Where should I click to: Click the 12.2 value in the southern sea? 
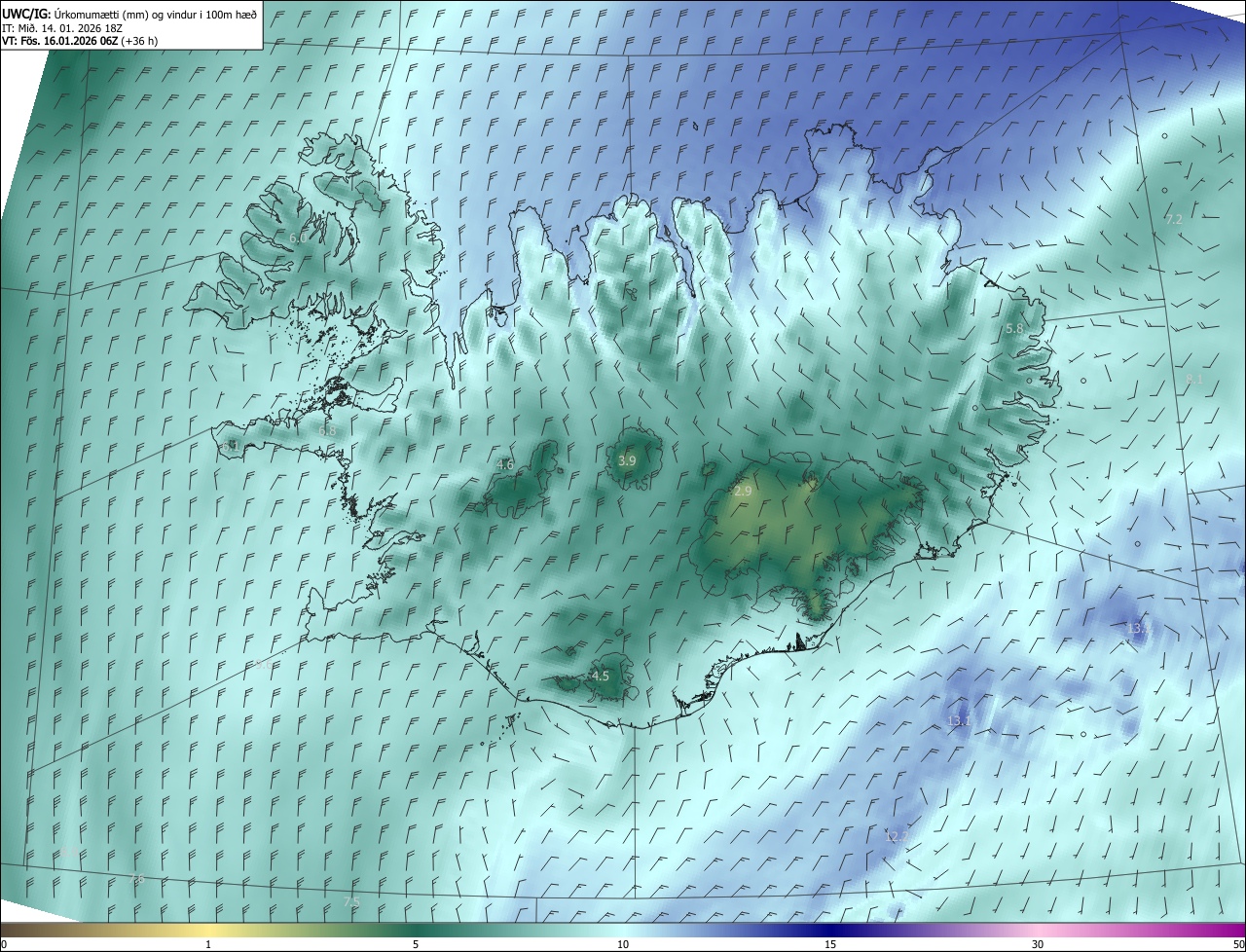[x=896, y=836]
